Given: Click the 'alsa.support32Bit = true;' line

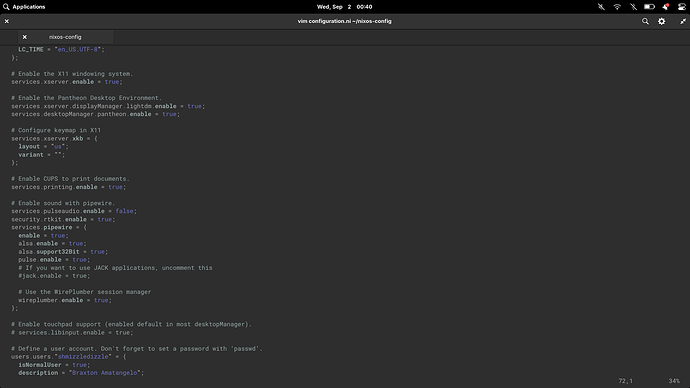Looking at the screenshot, I should tap(63, 252).
